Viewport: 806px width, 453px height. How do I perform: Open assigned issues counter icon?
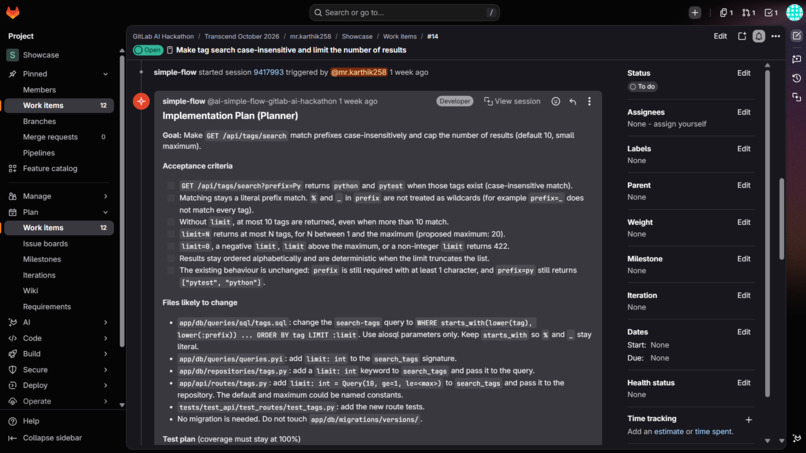[x=726, y=13]
